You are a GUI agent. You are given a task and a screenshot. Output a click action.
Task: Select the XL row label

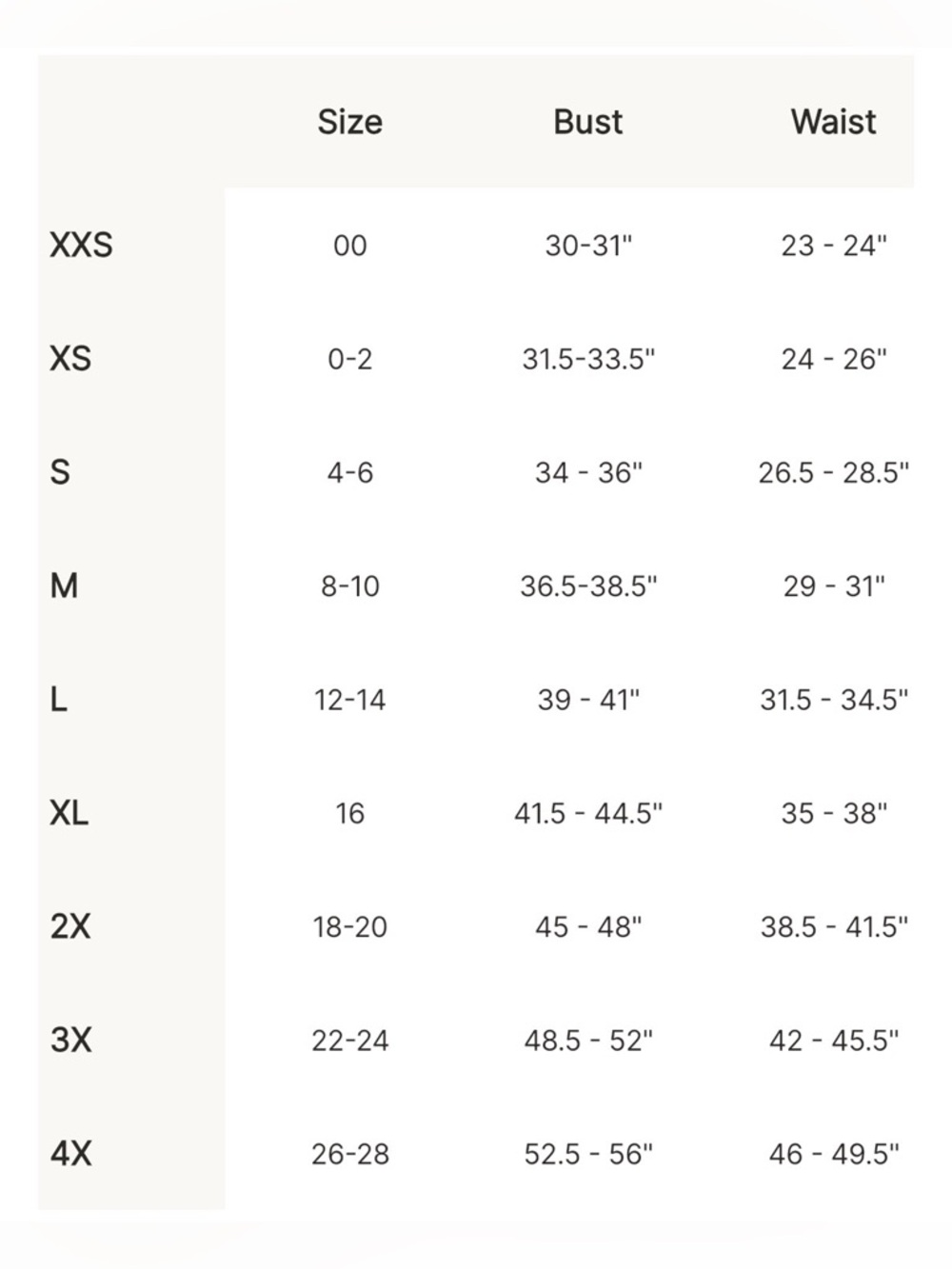(x=69, y=813)
